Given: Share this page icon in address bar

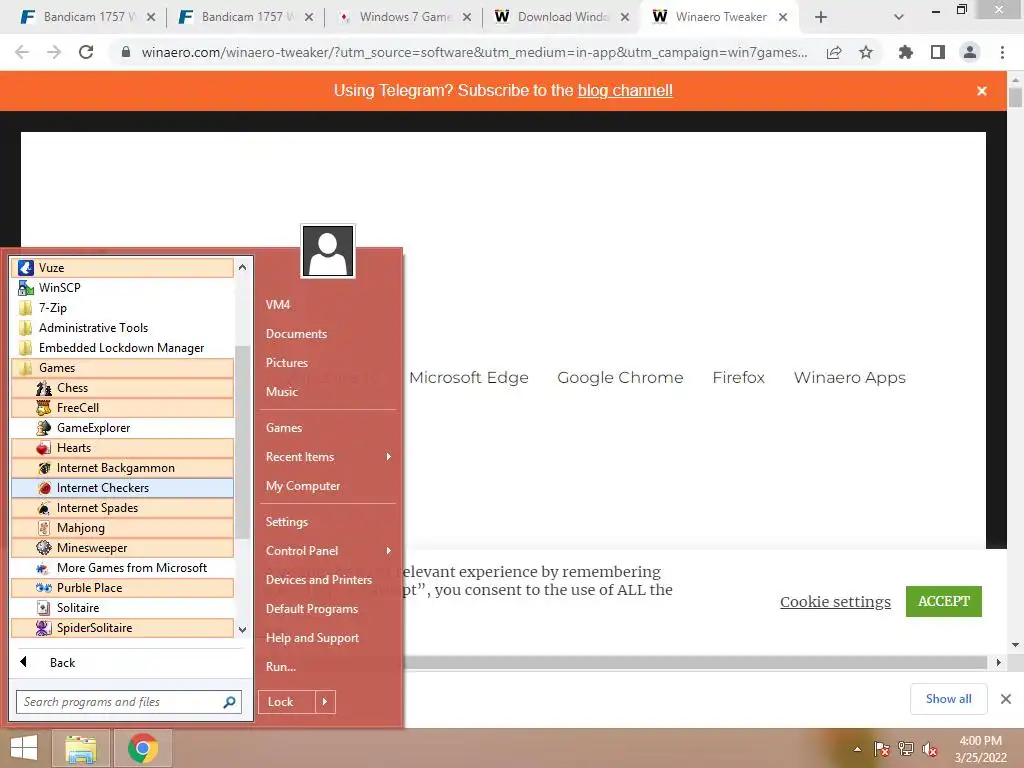Looking at the screenshot, I should click(x=834, y=52).
